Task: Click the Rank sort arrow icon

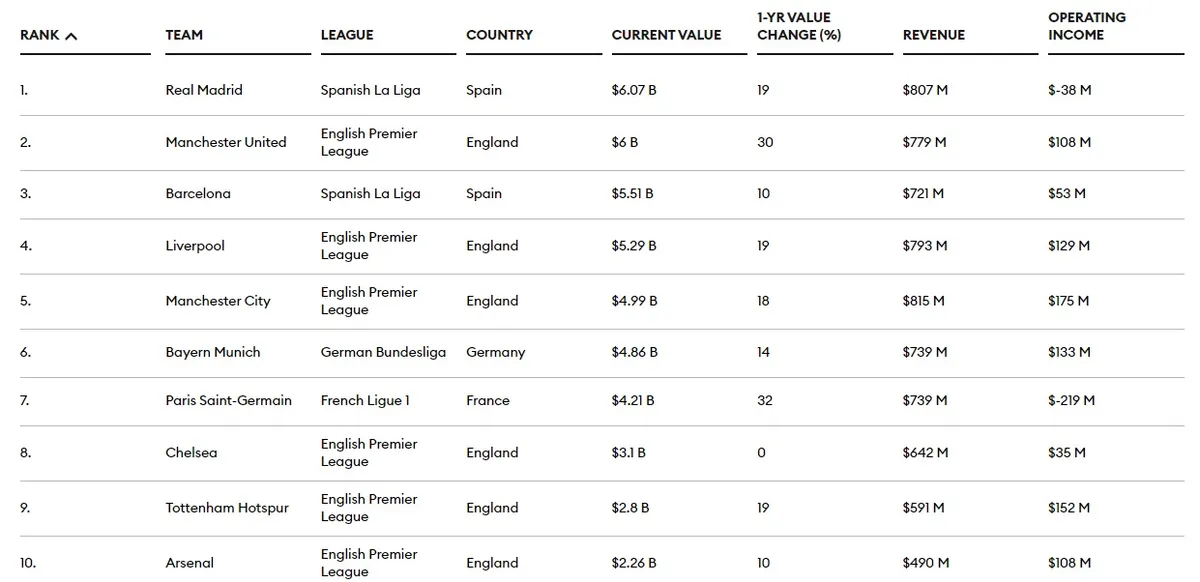Action: [71, 36]
